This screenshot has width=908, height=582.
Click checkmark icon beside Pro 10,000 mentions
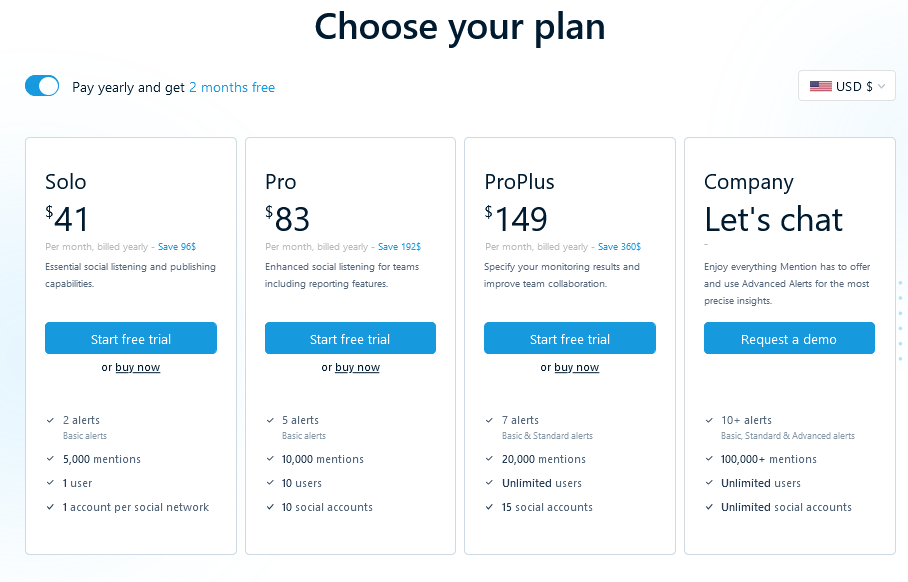270,459
